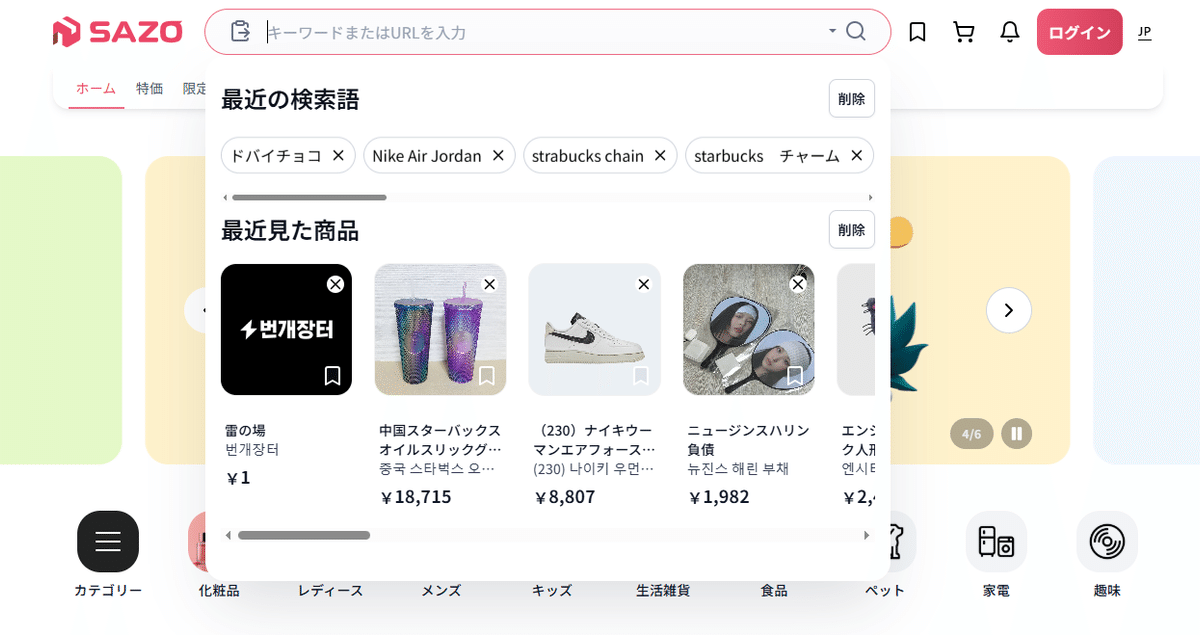Screen dimensions: 1200x635
Task: Click the SAZO logo
Action: [x=117, y=31]
